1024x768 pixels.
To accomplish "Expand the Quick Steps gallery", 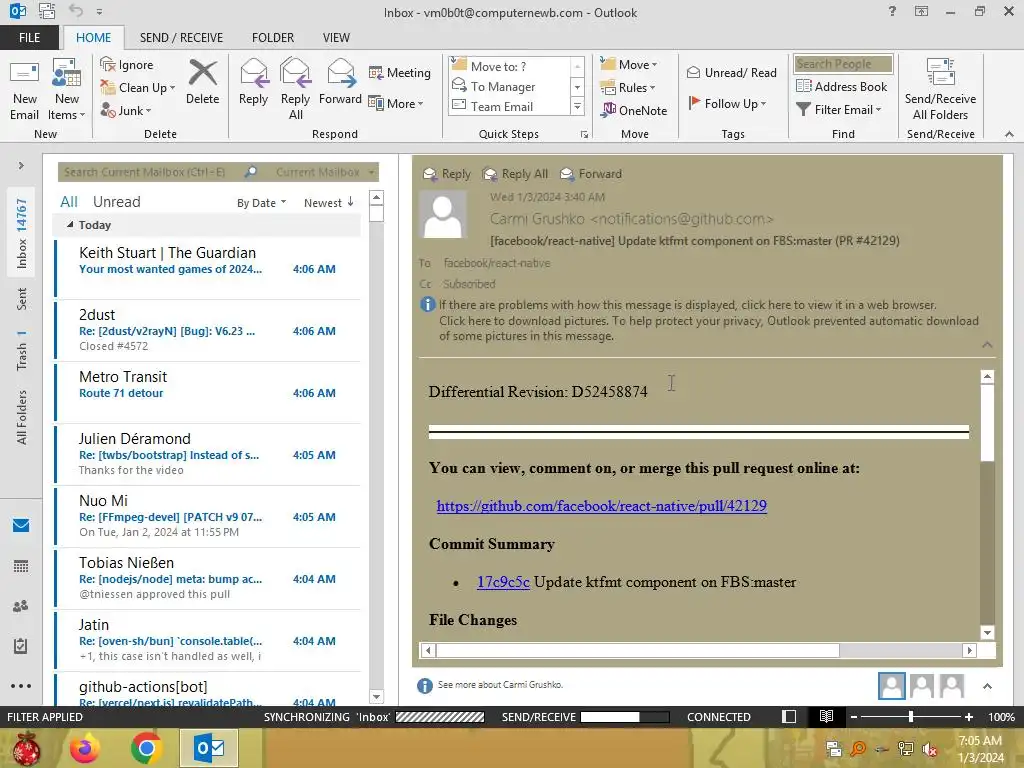I will pos(577,106).
